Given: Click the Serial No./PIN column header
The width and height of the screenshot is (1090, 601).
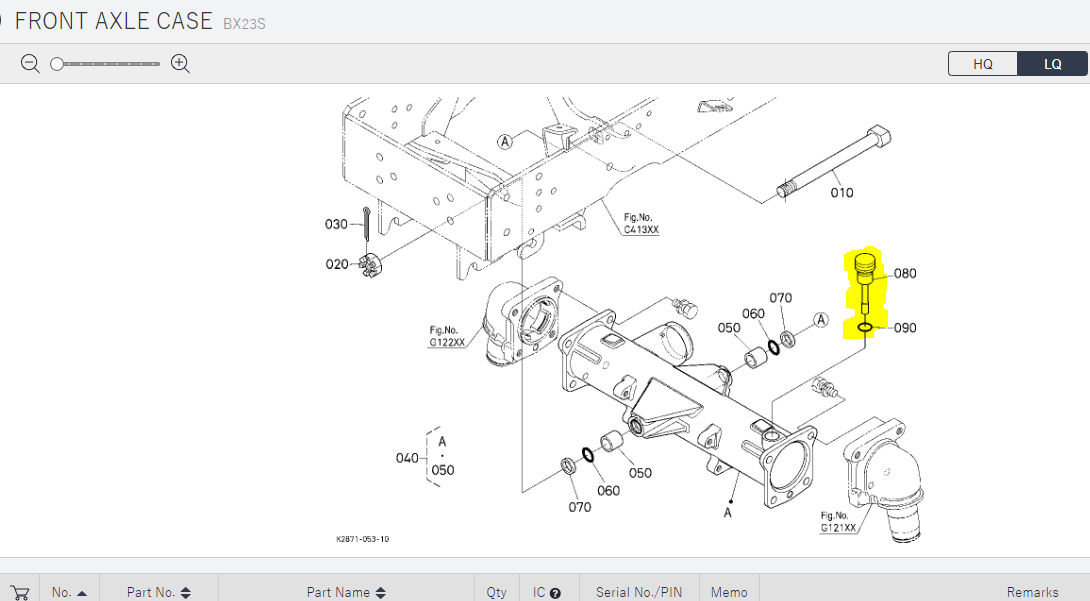Looking at the screenshot, I should (x=638, y=592).
